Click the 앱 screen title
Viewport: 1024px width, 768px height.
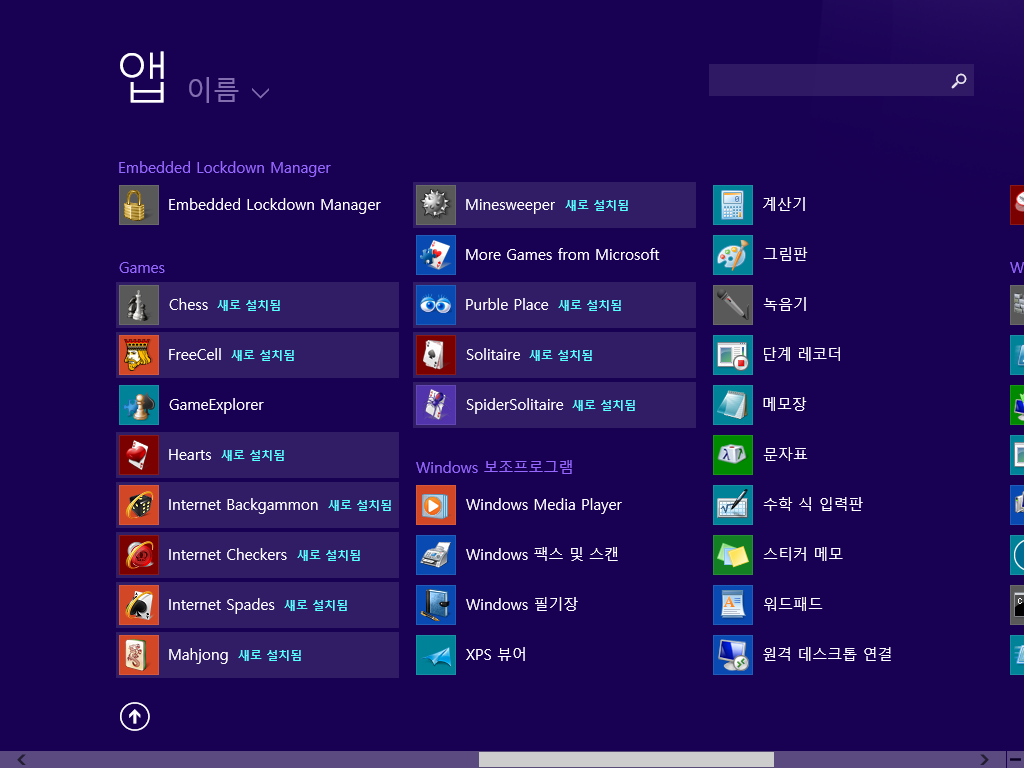tap(142, 77)
